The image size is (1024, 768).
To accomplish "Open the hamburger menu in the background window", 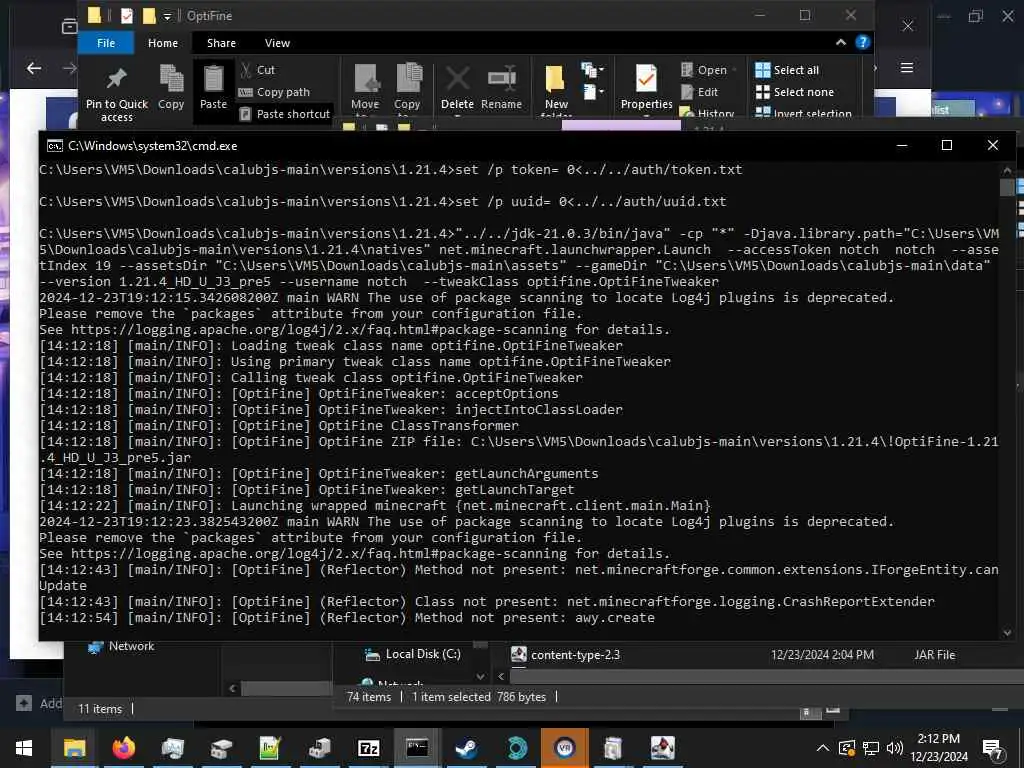I will click(x=906, y=67).
